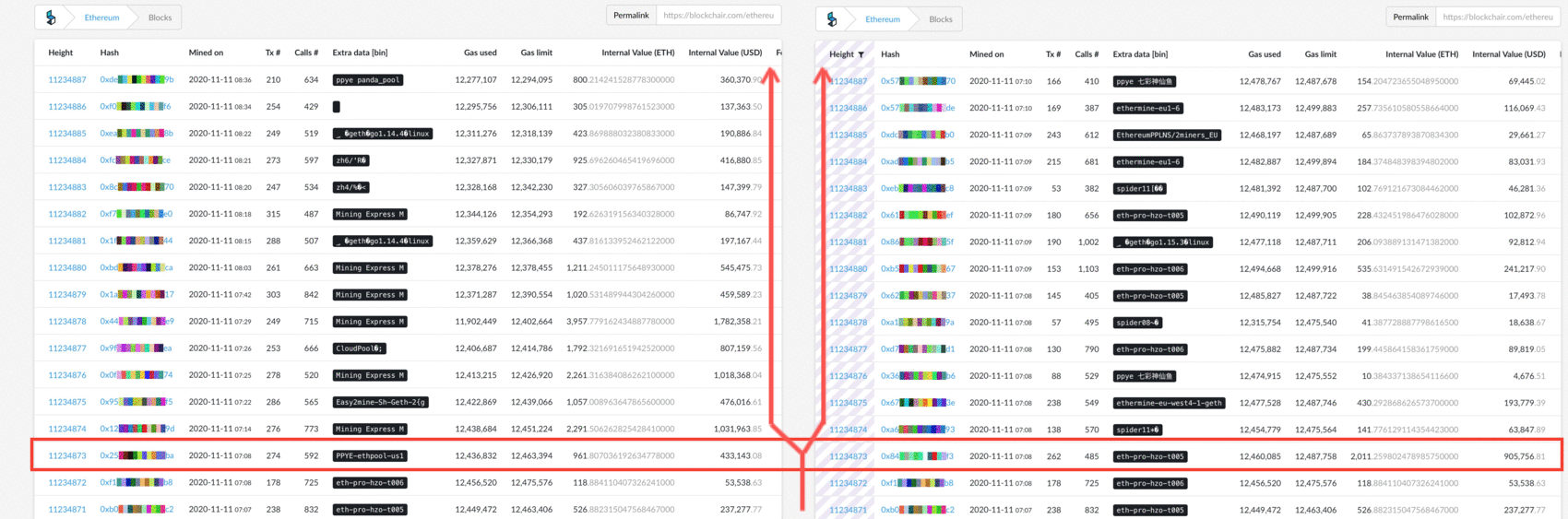The height and width of the screenshot is (519, 1568).
Task: Open block 11234885 in the left panel
Action: click(67, 134)
